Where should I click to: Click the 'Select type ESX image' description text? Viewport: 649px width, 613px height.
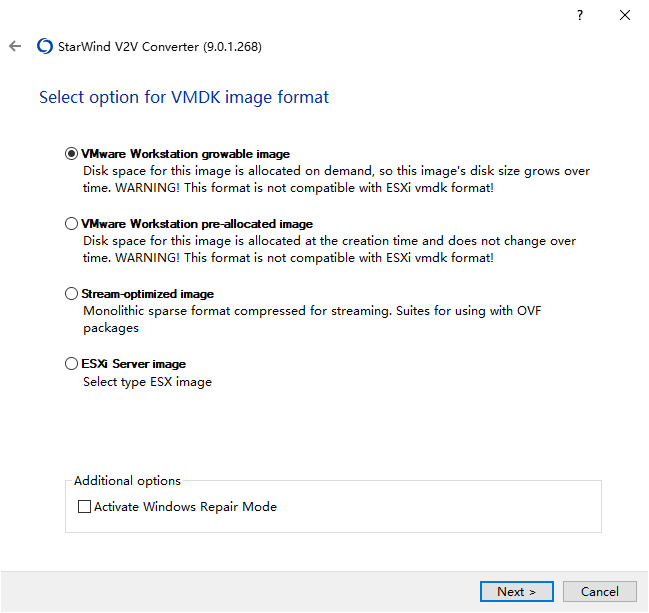click(147, 381)
